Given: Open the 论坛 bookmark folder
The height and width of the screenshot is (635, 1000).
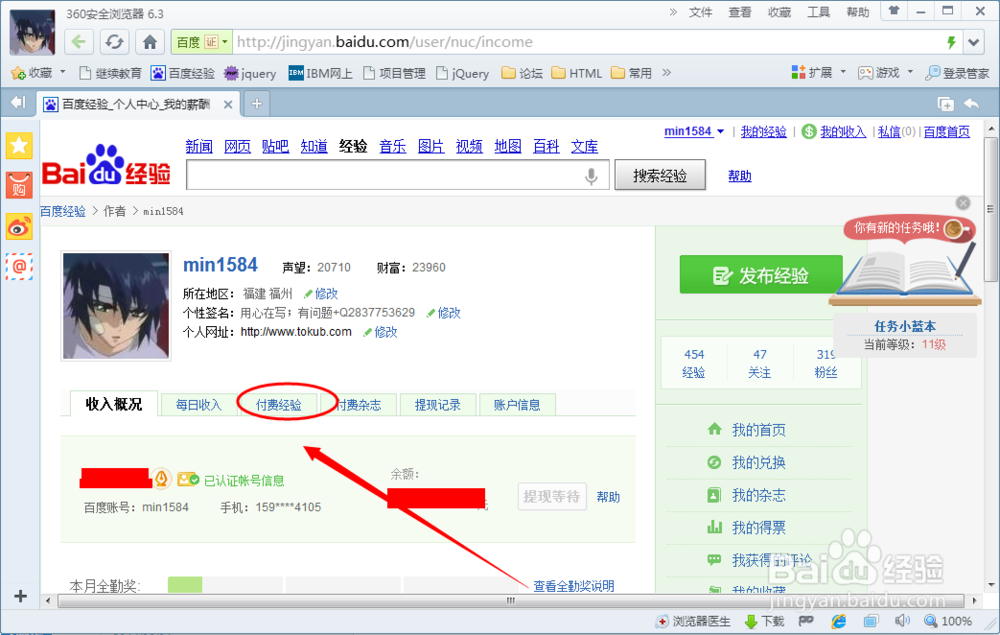Looking at the screenshot, I should pos(522,73).
